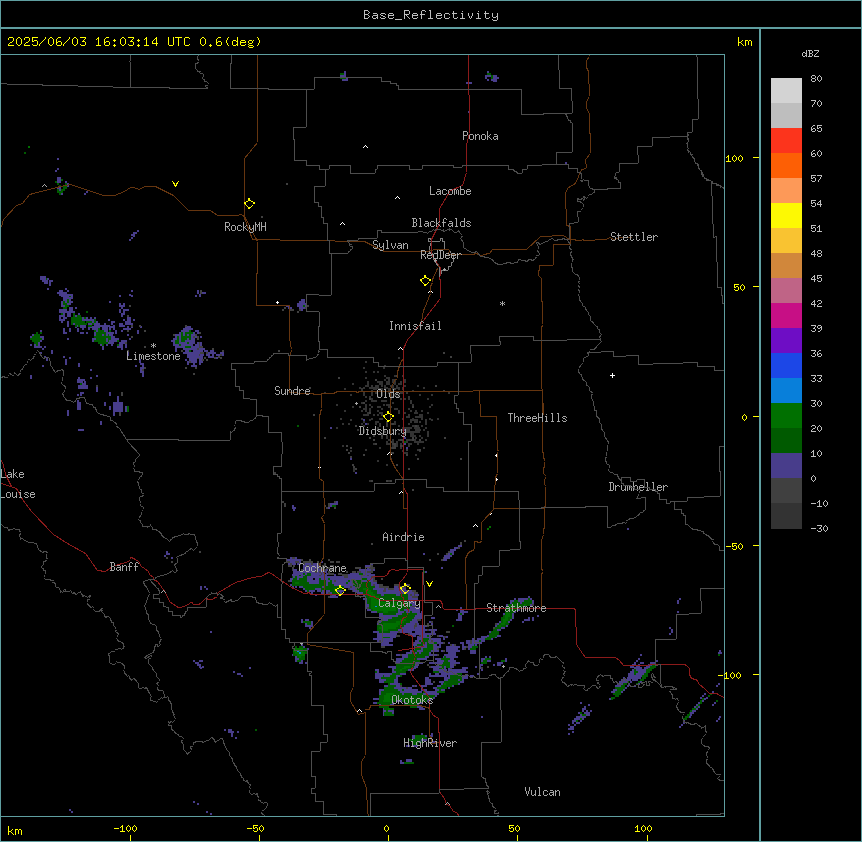
Task: Click the violet 36-39 dBZ legend swatch
Action: pyautogui.click(x=786, y=341)
